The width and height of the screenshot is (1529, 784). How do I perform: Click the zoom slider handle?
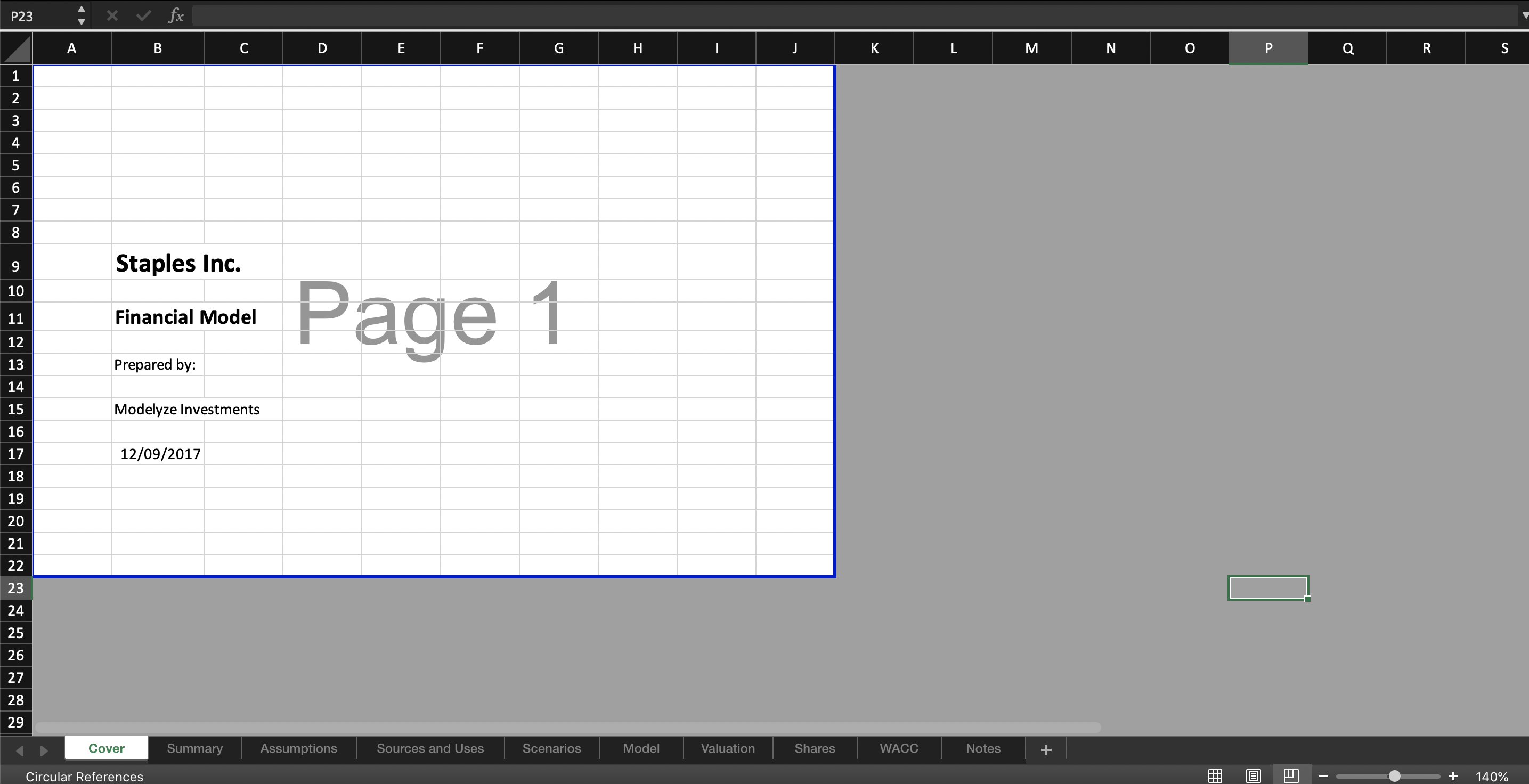click(x=1394, y=777)
